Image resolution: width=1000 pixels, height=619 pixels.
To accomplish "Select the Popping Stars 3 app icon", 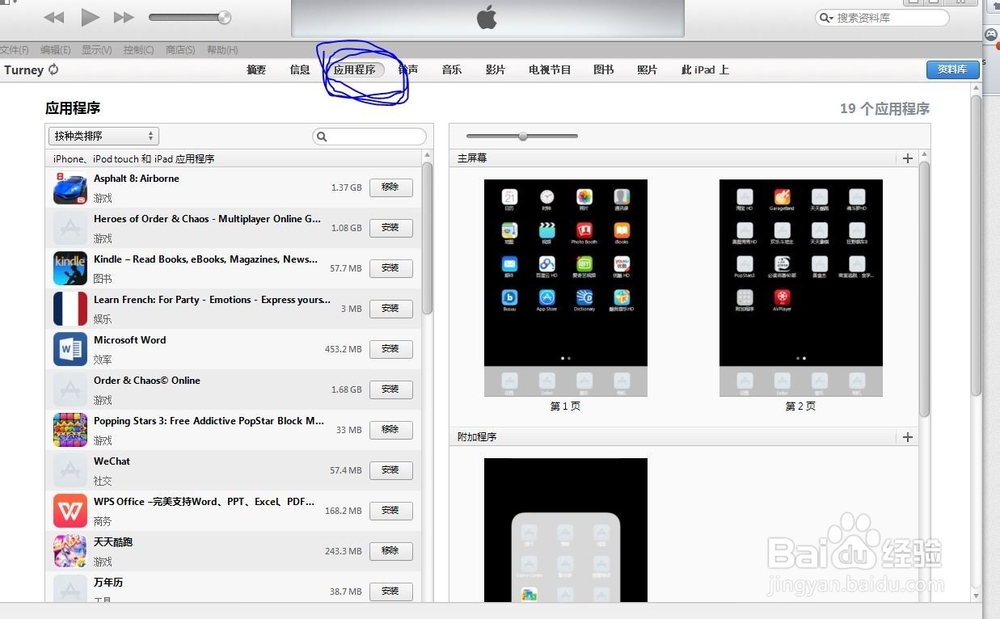I will click(69, 429).
